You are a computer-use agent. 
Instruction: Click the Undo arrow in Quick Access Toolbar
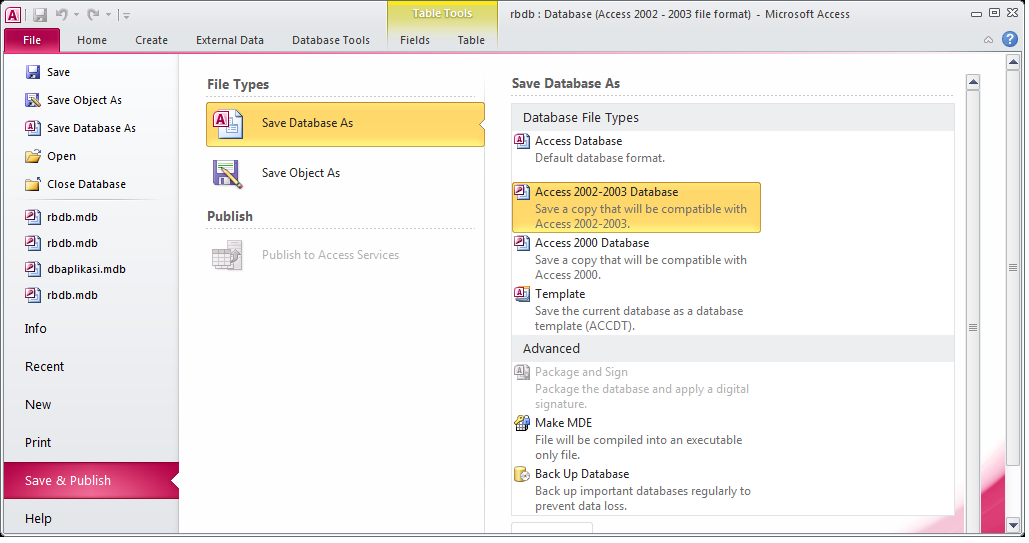pyautogui.click(x=61, y=14)
